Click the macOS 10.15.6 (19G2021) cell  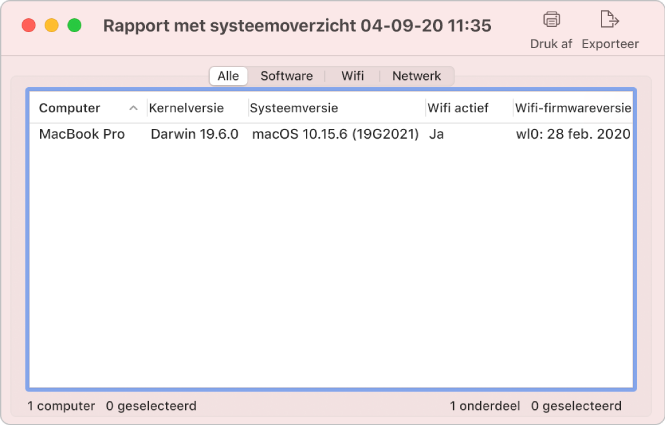click(335, 134)
